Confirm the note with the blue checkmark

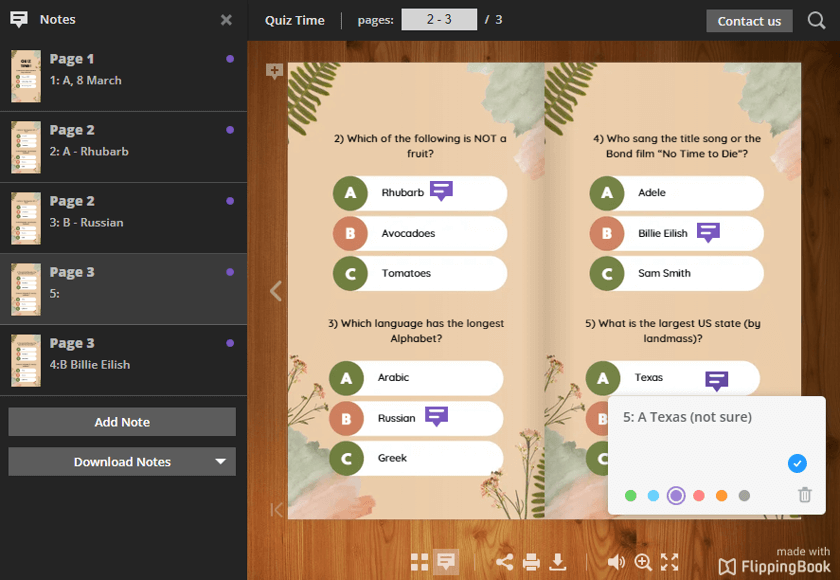(x=797, y=463)
